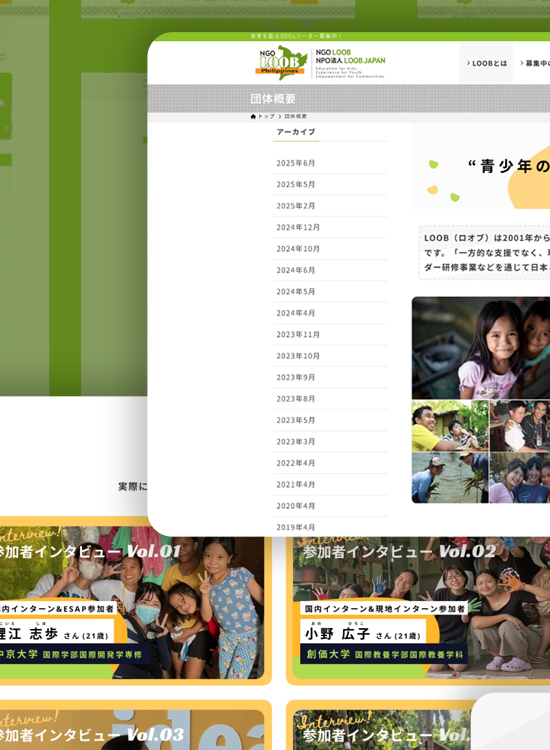Select the 2022年4月 archive link
Viewport: 550px width, 750px height.
(x=296, y=463)
